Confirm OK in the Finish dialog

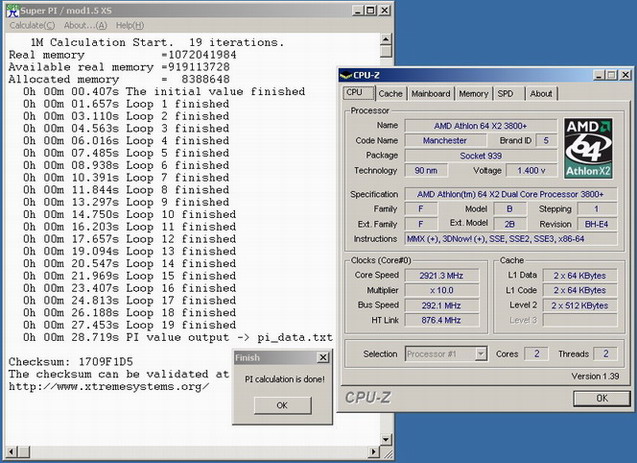[282, 405]
